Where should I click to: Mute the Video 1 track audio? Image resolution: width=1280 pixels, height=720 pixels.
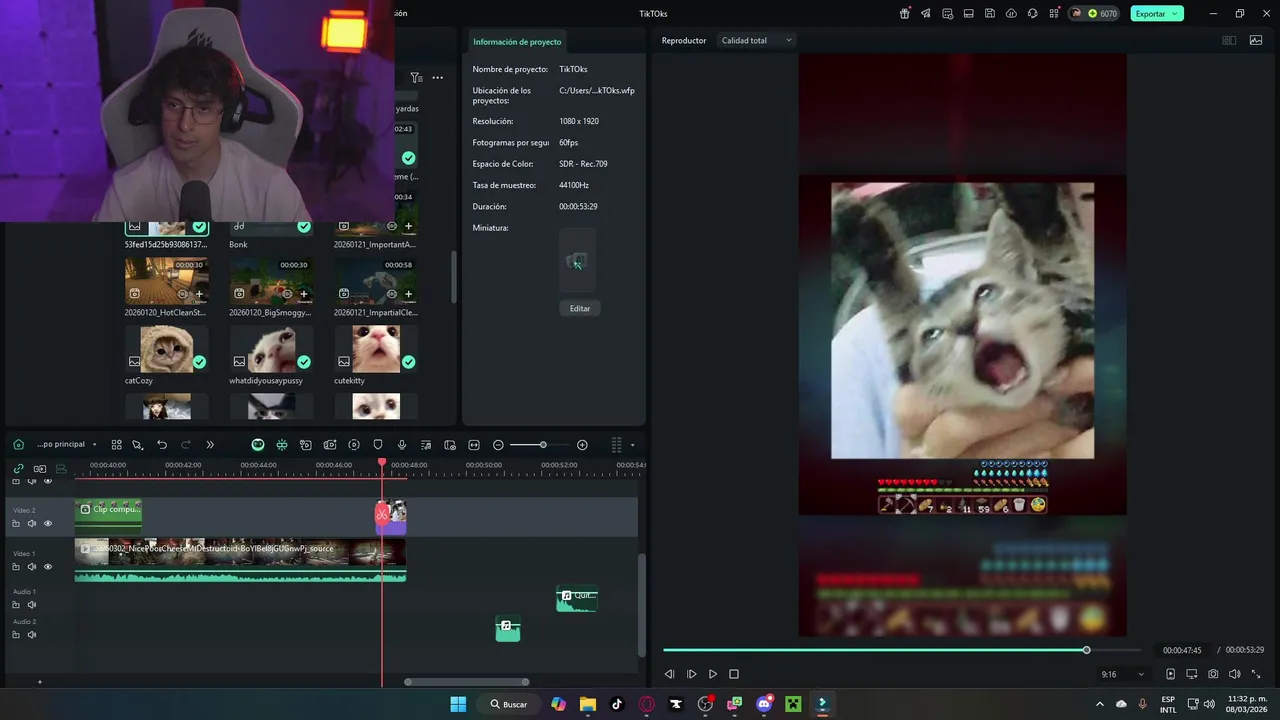pos(32,567)
